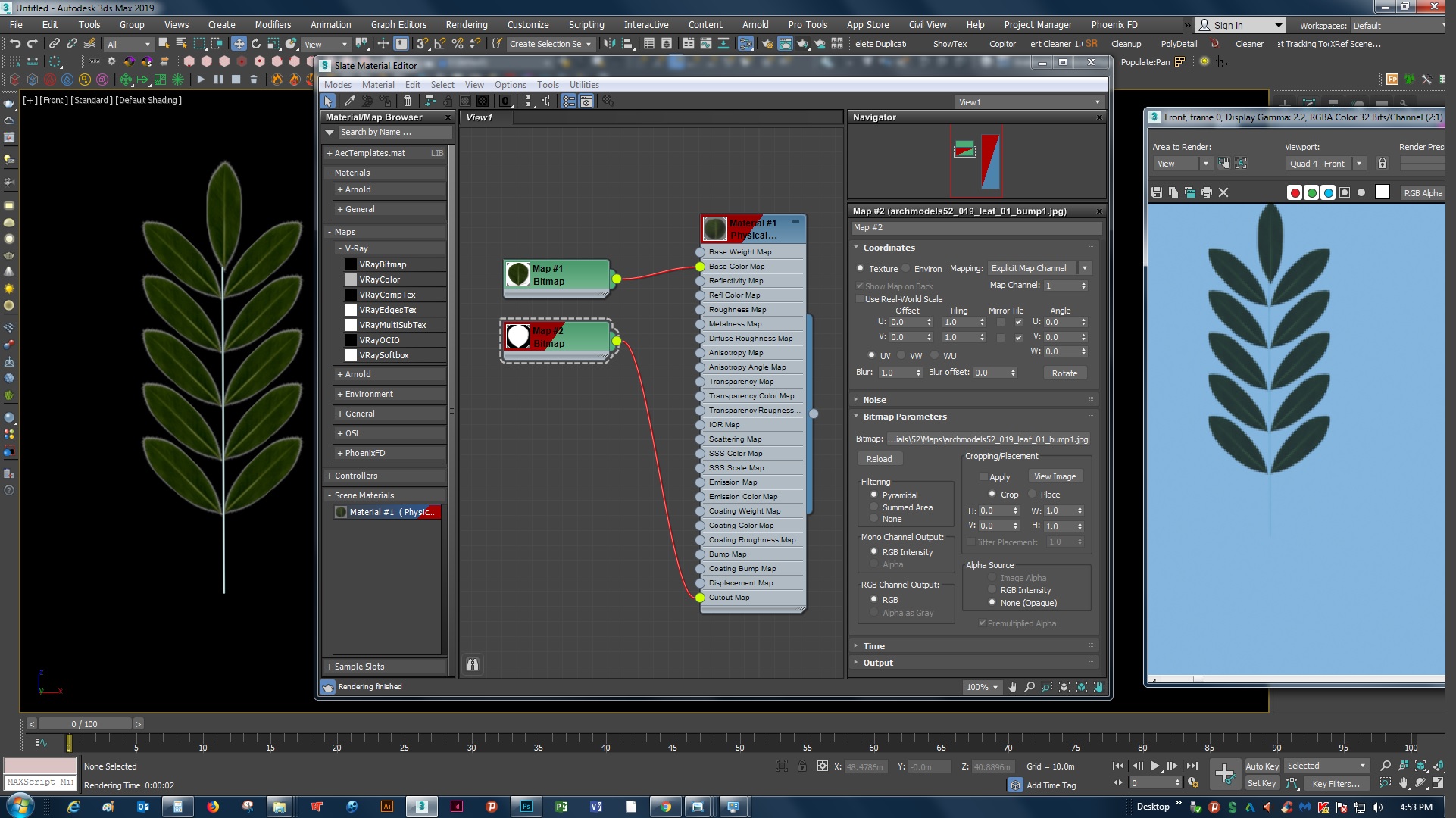Click the Zoom Extents binoculars icon in View1
The height and width of the screenshot is (818, 1456).
tap(473, 664)
